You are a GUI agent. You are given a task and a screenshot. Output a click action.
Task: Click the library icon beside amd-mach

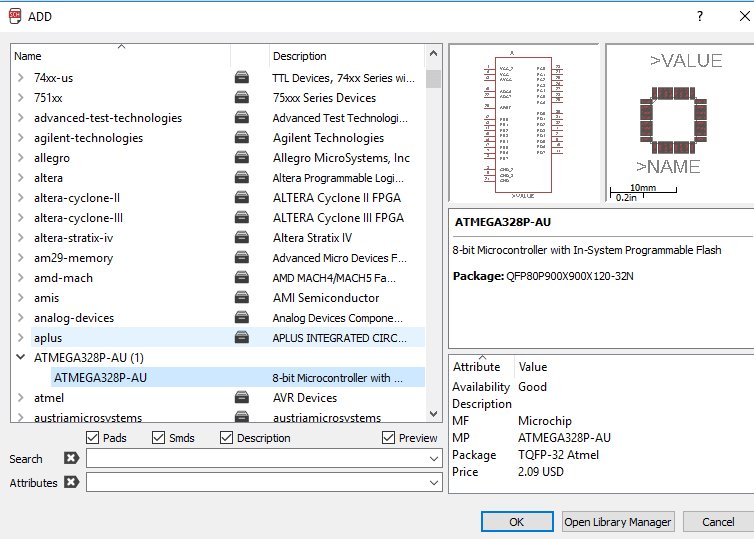241,278
